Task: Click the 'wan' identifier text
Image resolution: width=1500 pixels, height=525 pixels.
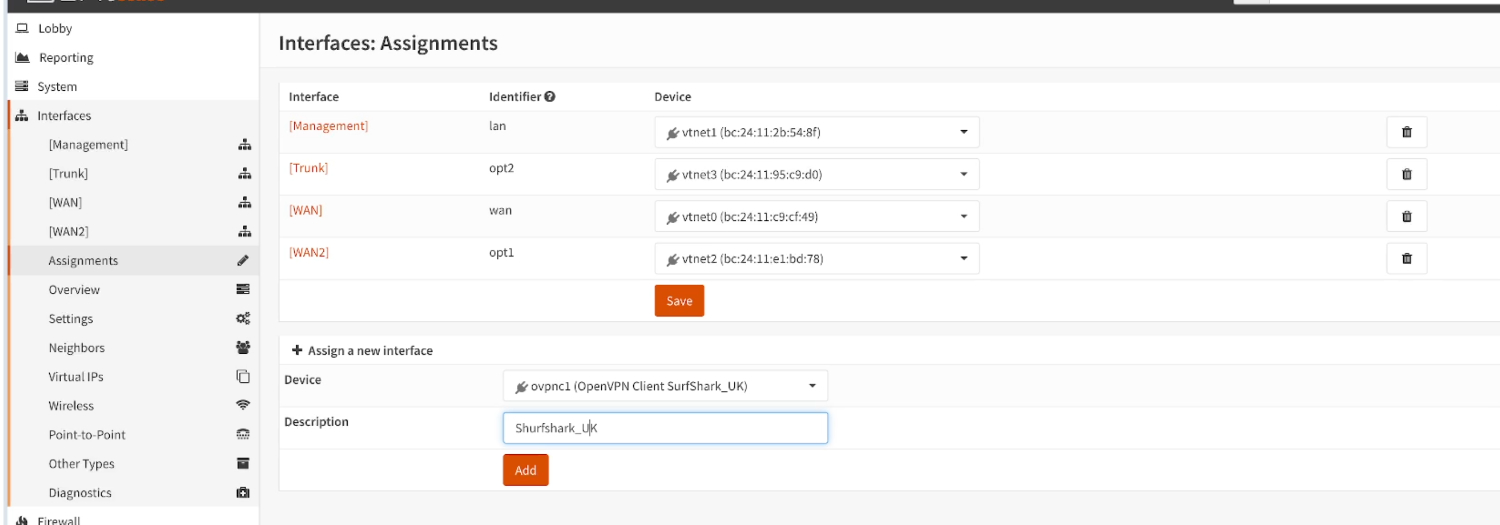Action: pos(500,210)
